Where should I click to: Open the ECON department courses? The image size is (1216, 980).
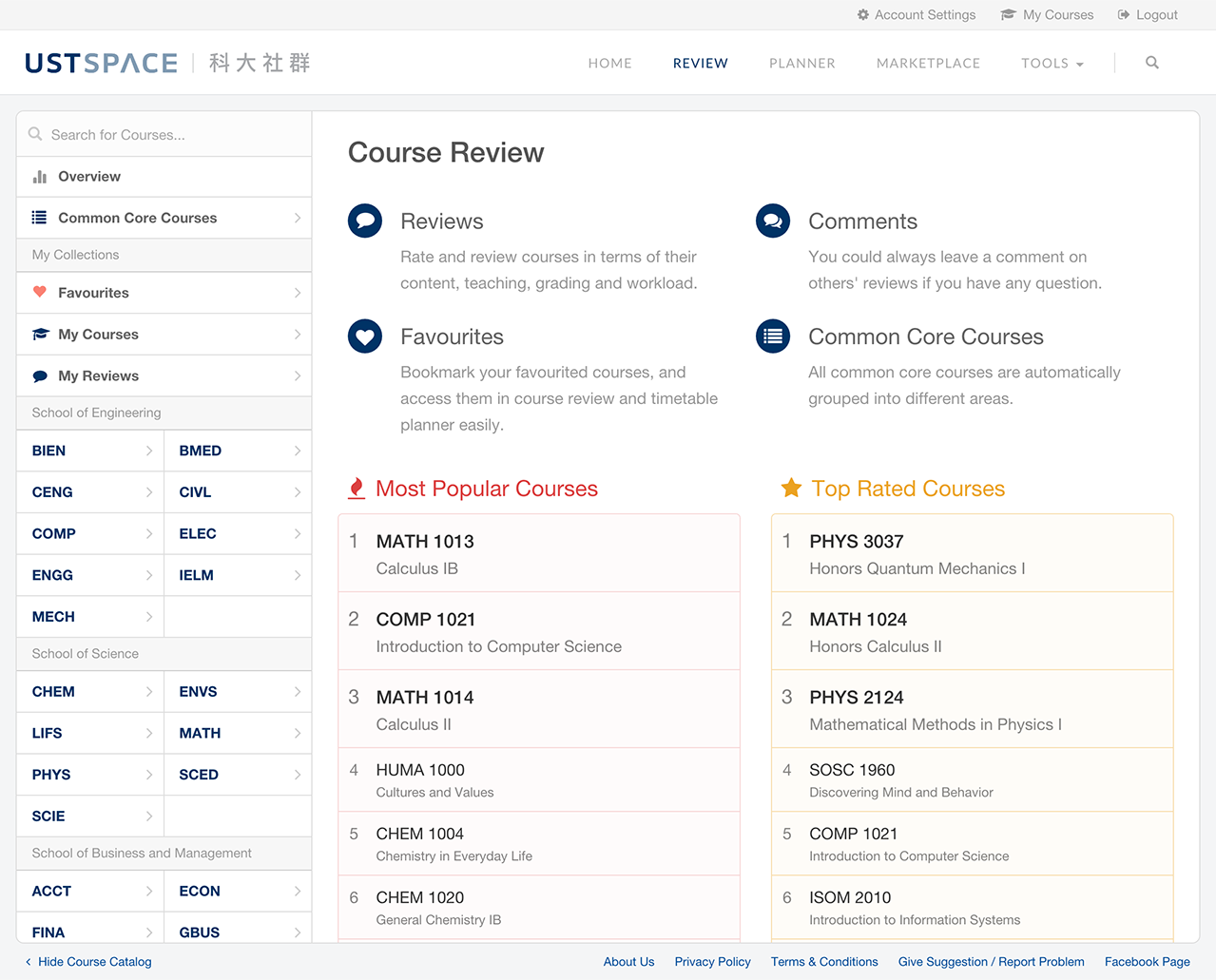[x=238, y=891]
